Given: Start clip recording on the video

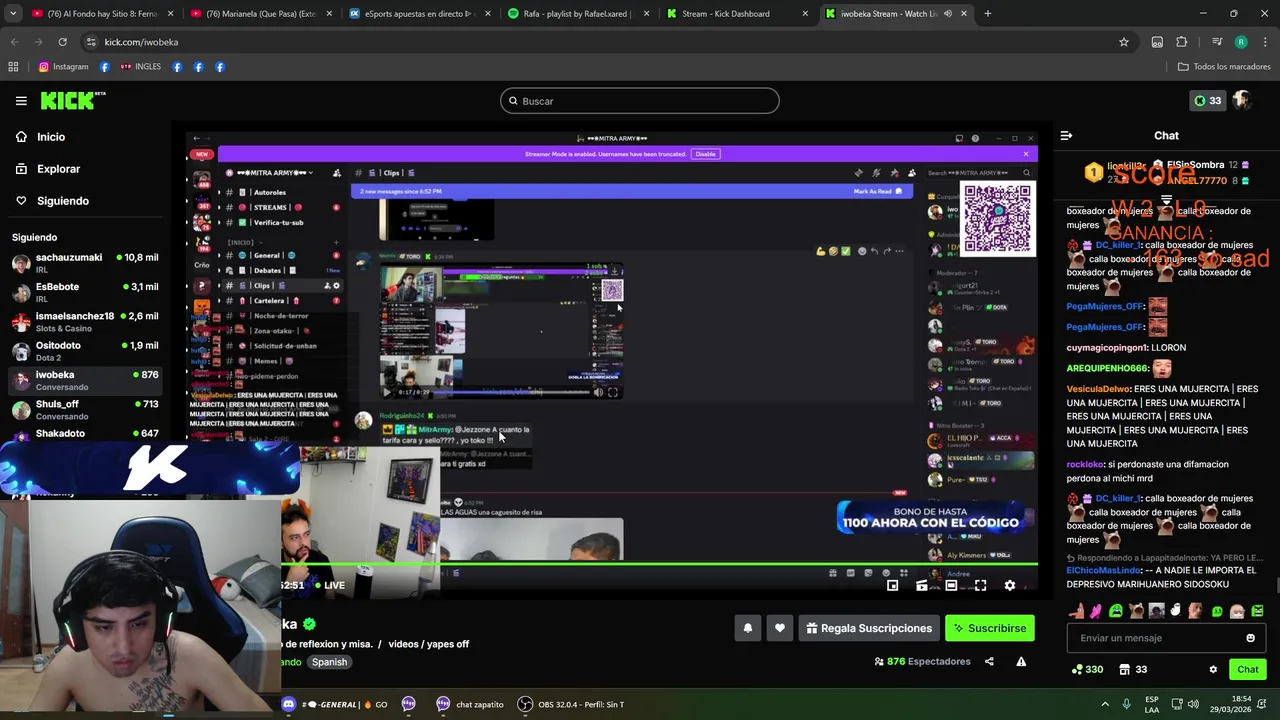Looking at the screenshot, I should (921, 586).
